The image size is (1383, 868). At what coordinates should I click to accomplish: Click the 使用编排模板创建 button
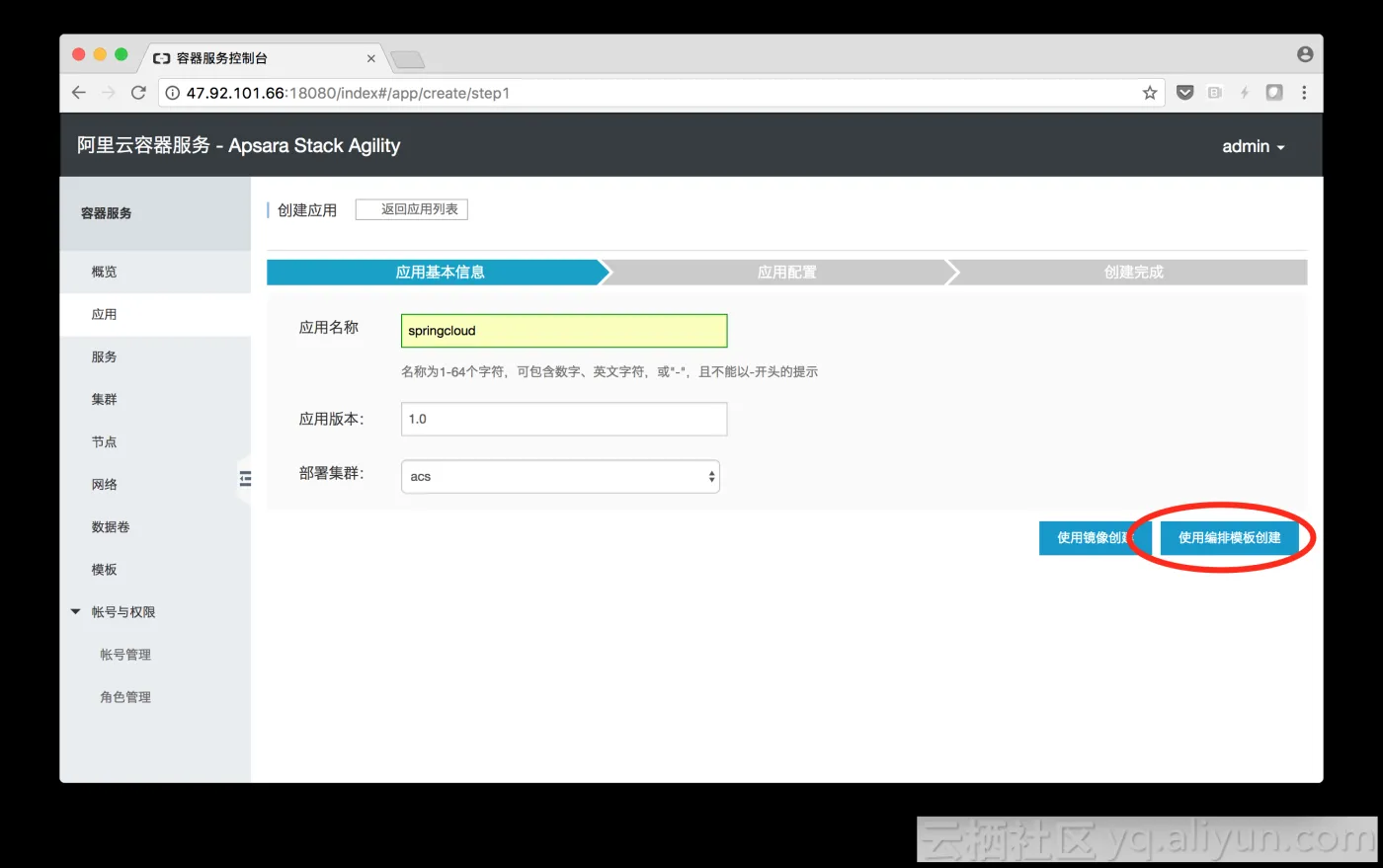(1229, 538)
